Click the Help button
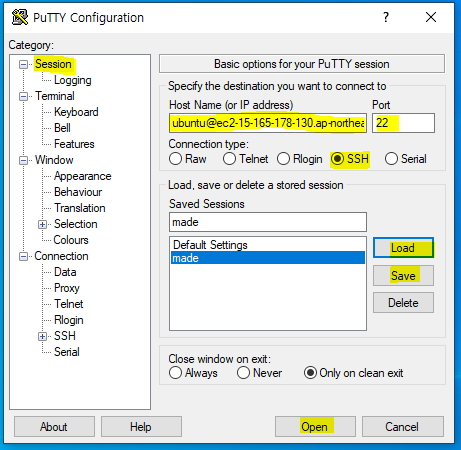 141,427
